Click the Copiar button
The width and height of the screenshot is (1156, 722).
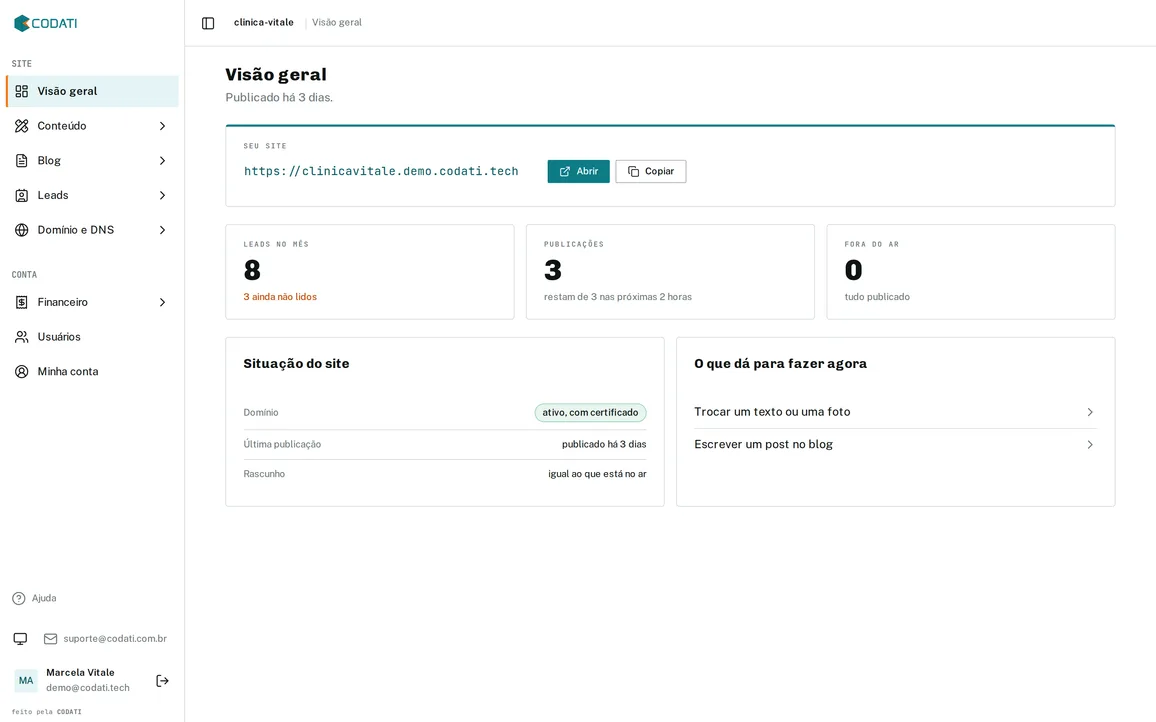(x=651, y=171)
